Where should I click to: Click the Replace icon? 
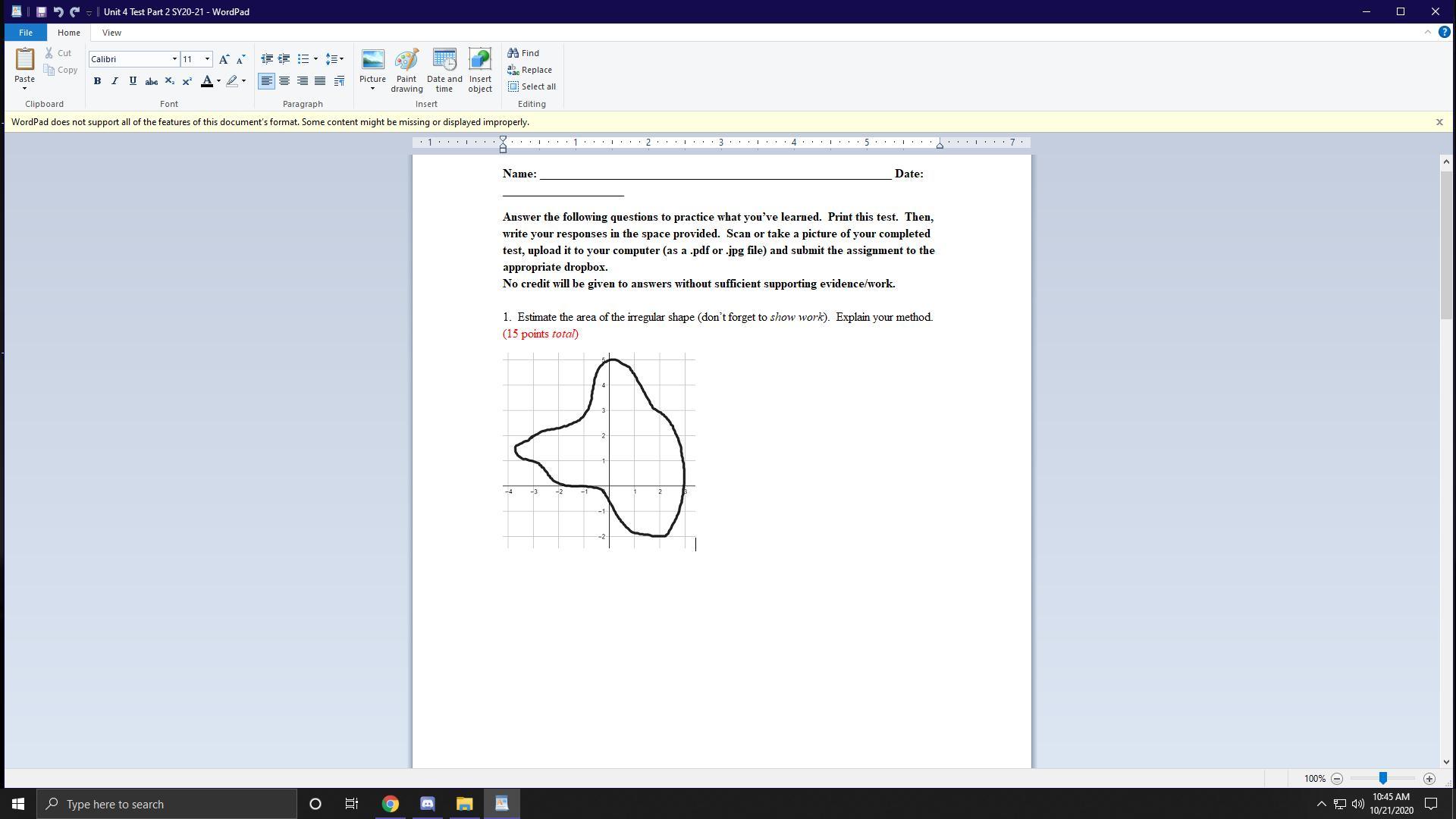click(529, 70)
